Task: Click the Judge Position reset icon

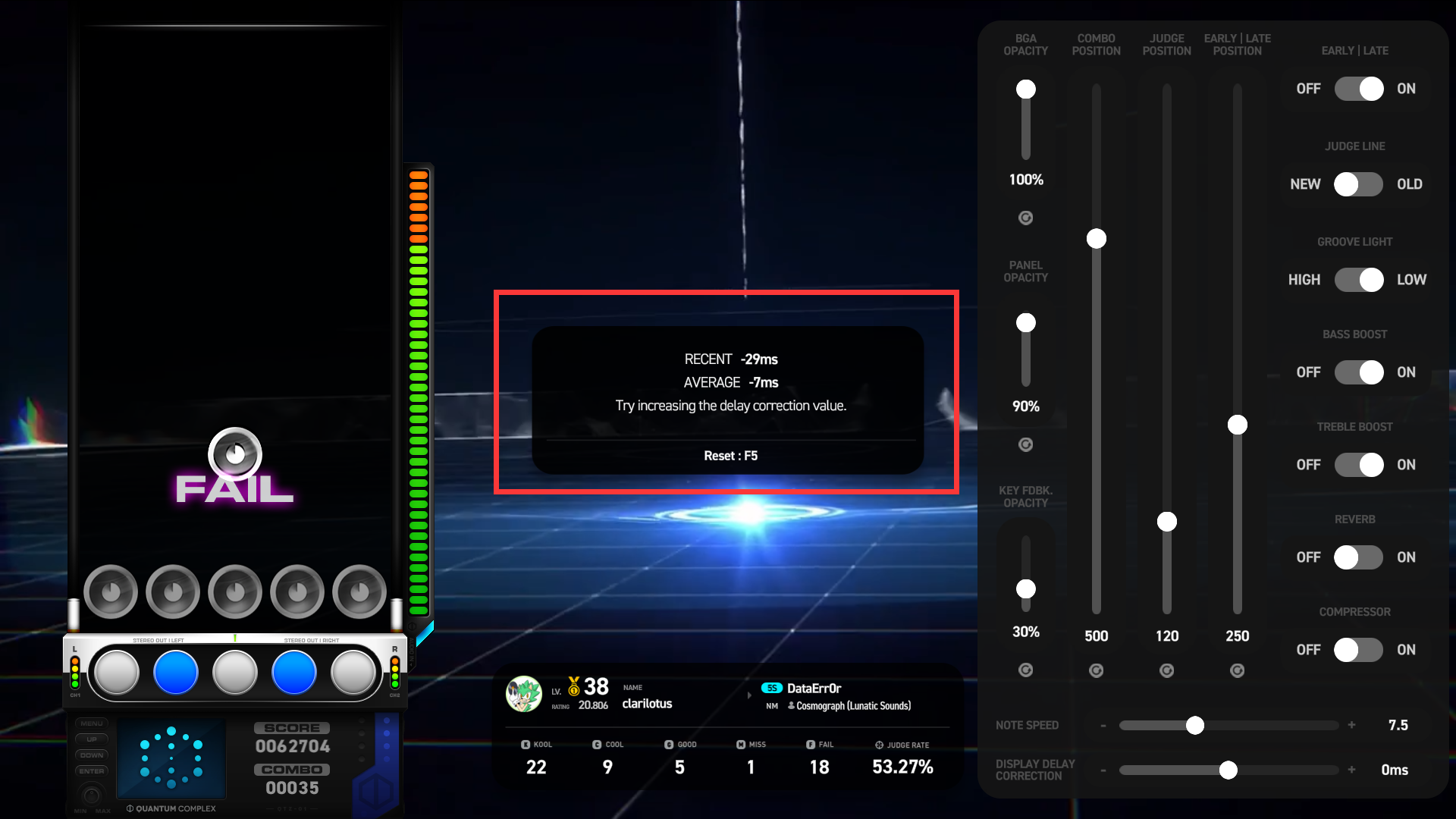Action: tap(1166, 670)
